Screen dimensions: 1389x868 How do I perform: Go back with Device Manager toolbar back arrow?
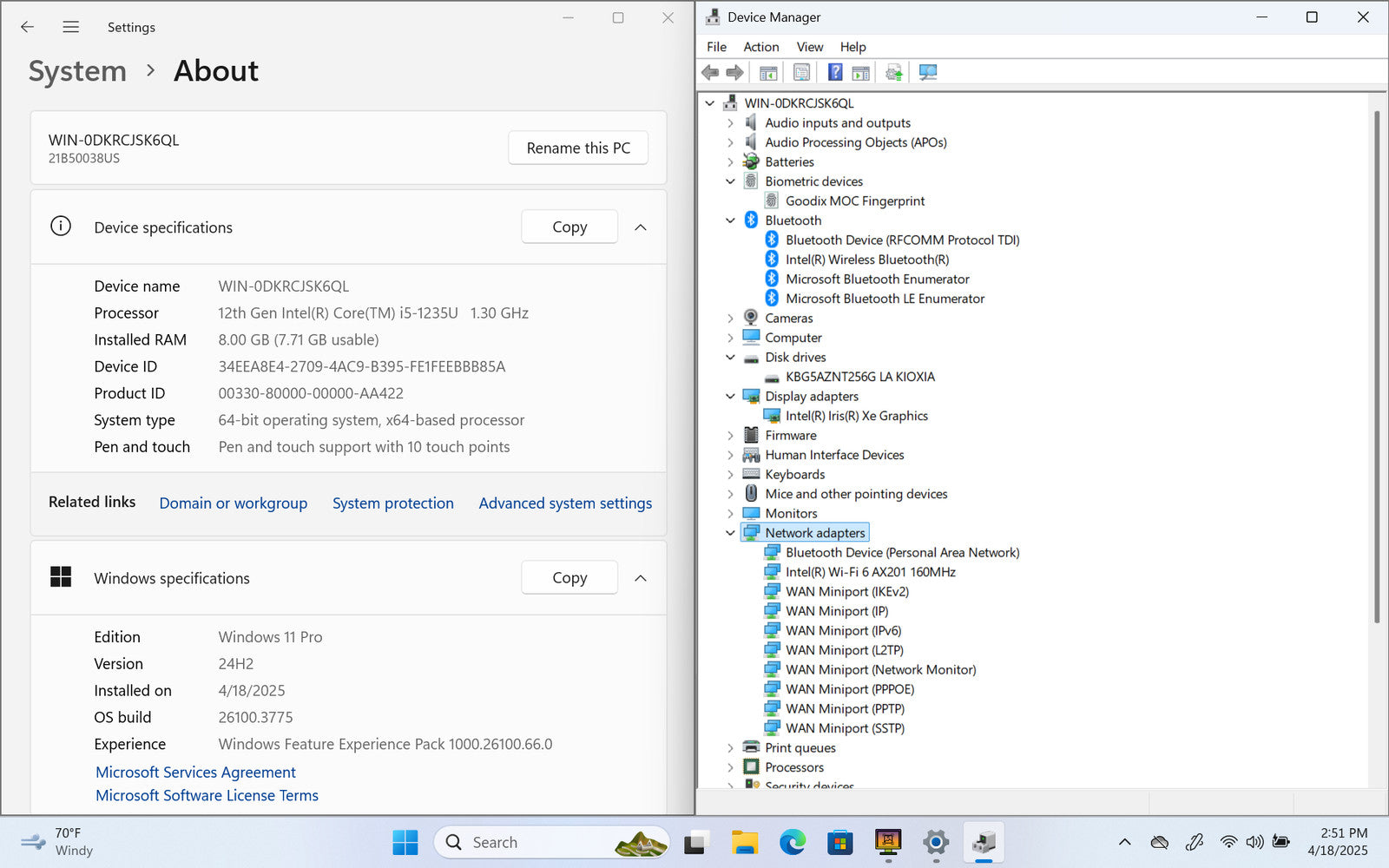[x=710, y=73]
